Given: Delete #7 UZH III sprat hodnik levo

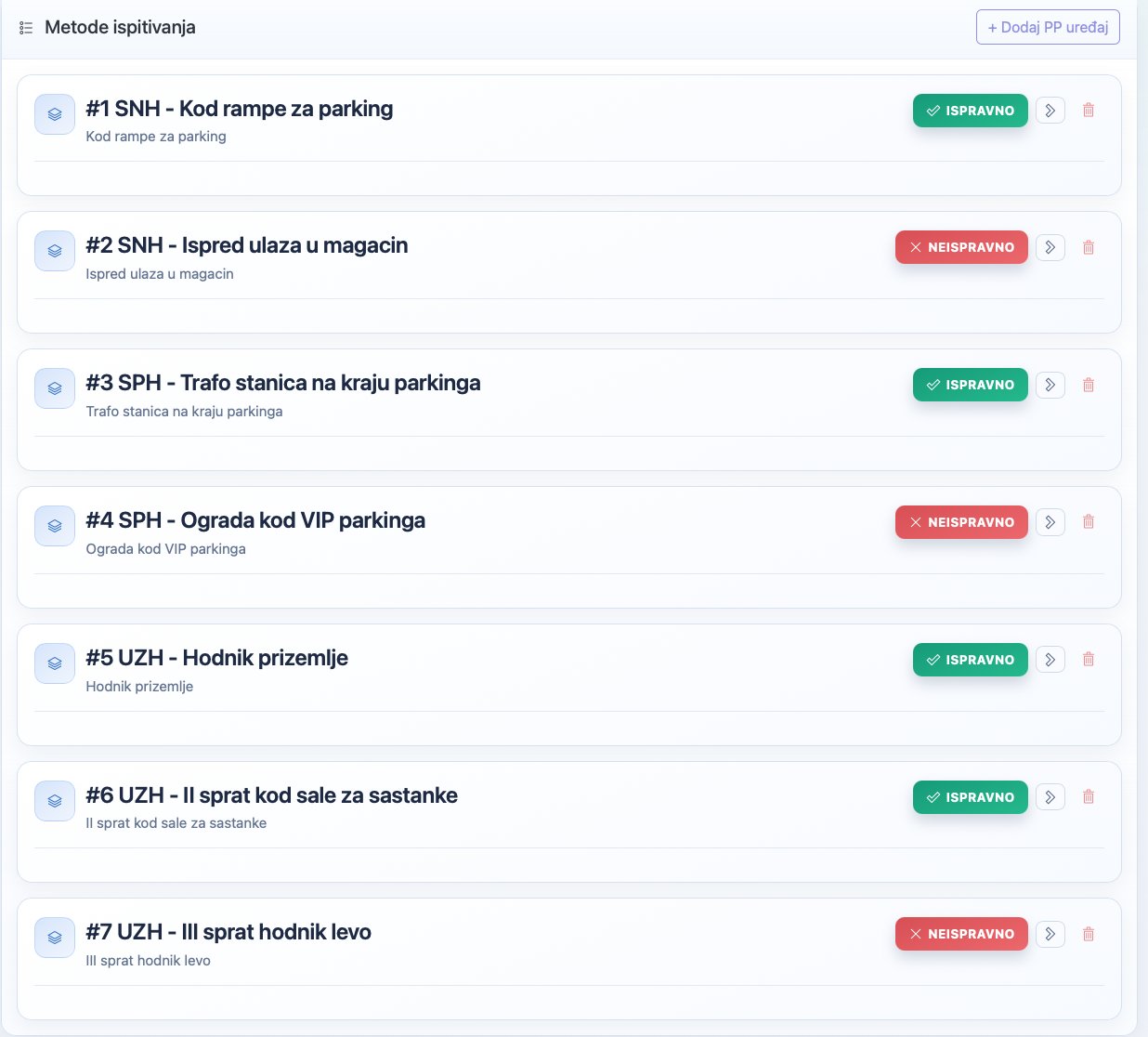Looking at the screenshot, I should pos(1089,934).
